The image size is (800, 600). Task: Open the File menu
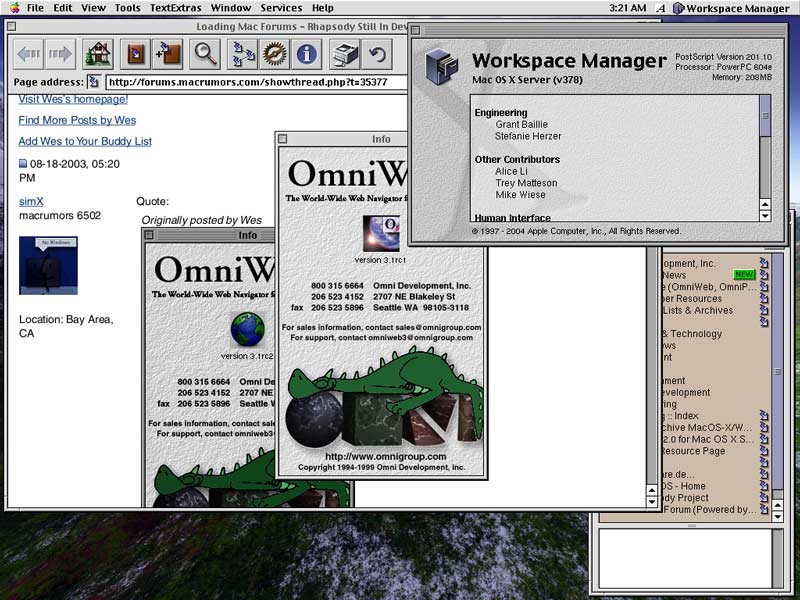pos(35,8)
